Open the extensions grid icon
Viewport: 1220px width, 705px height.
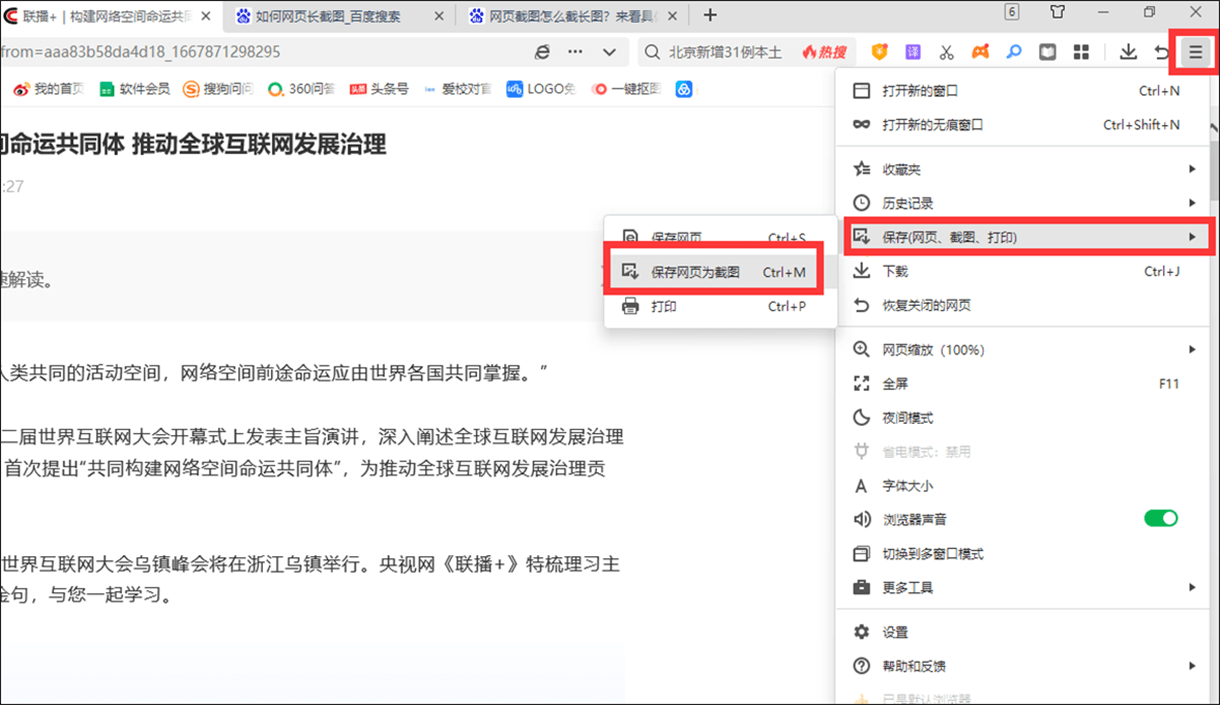(x=1081, y=52)
